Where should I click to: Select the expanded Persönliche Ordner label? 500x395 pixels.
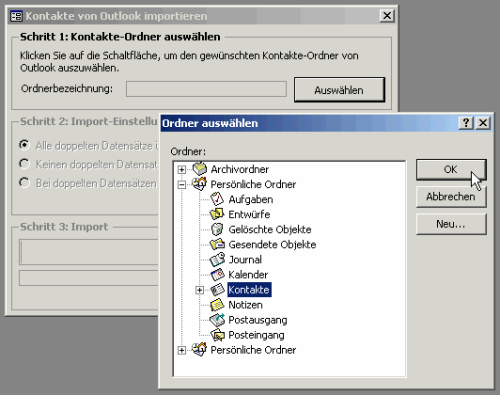click(253, 184)
